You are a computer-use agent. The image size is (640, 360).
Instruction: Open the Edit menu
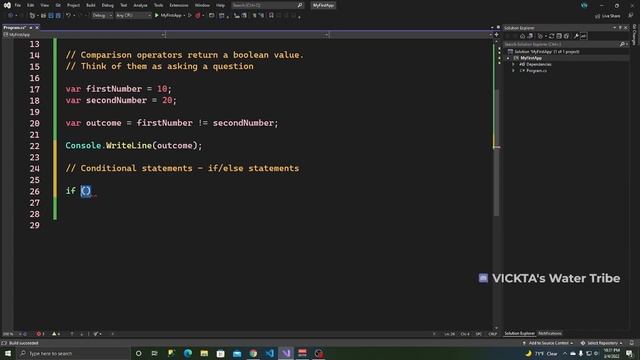31,5
